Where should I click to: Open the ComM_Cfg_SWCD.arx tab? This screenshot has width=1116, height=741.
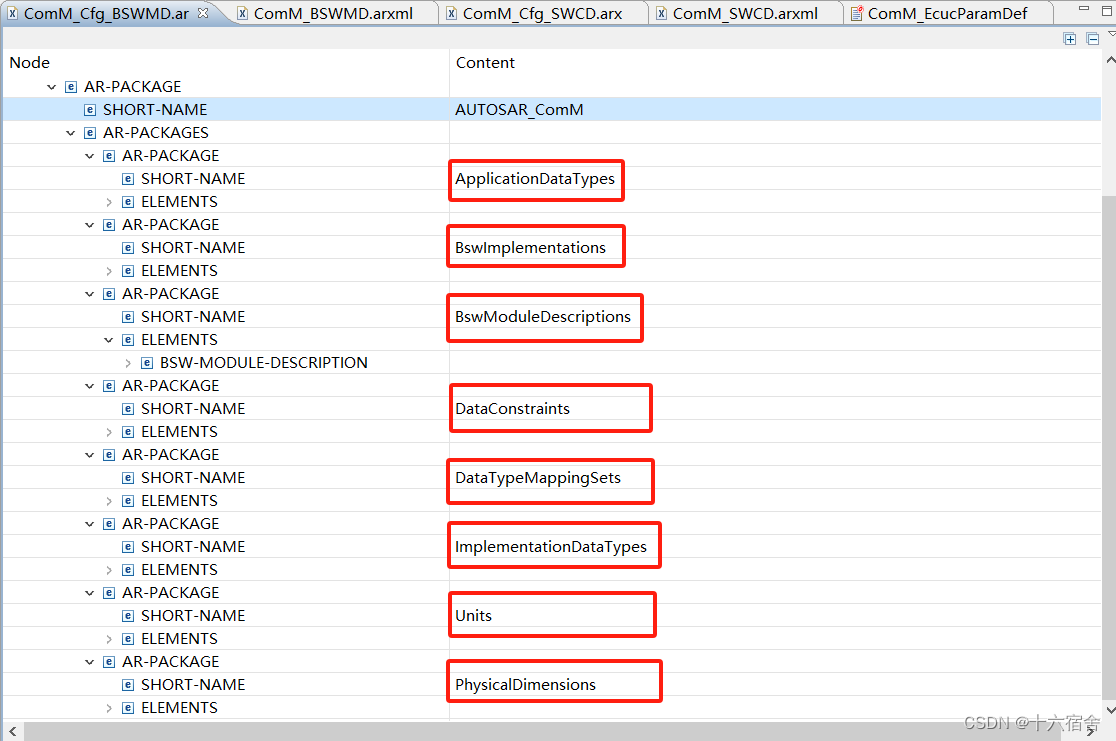542,14
